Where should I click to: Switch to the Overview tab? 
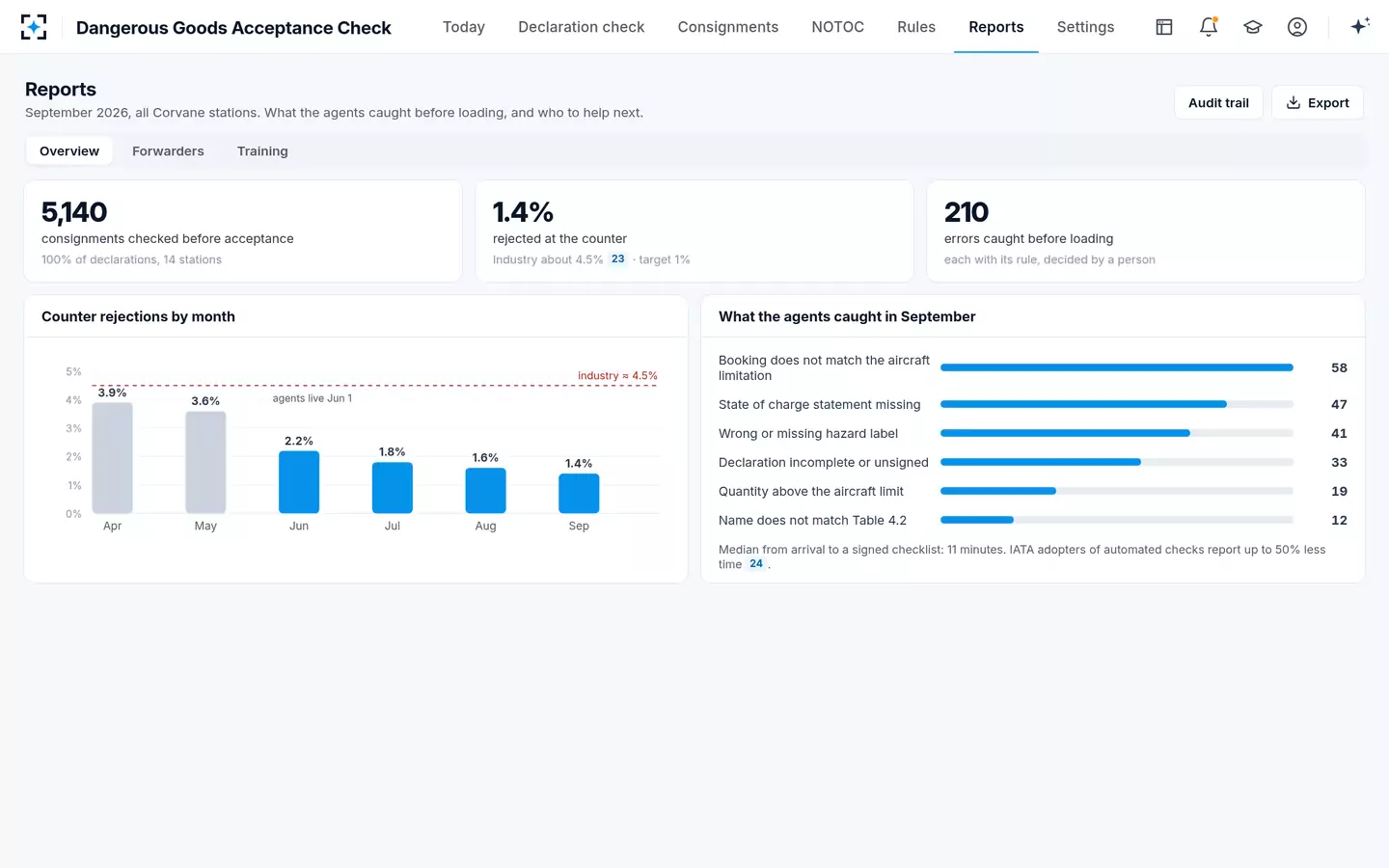(x=69, y=151)
